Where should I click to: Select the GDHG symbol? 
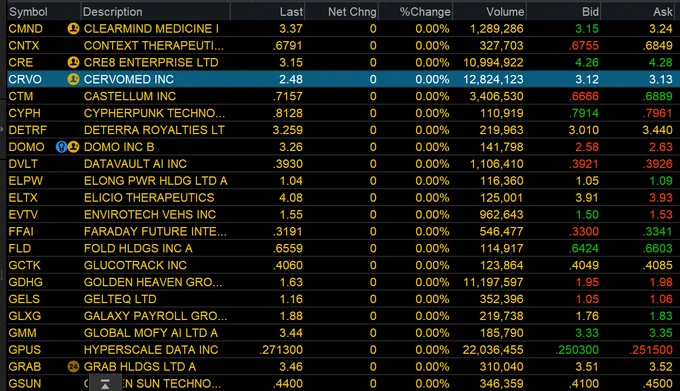(26, 282)
